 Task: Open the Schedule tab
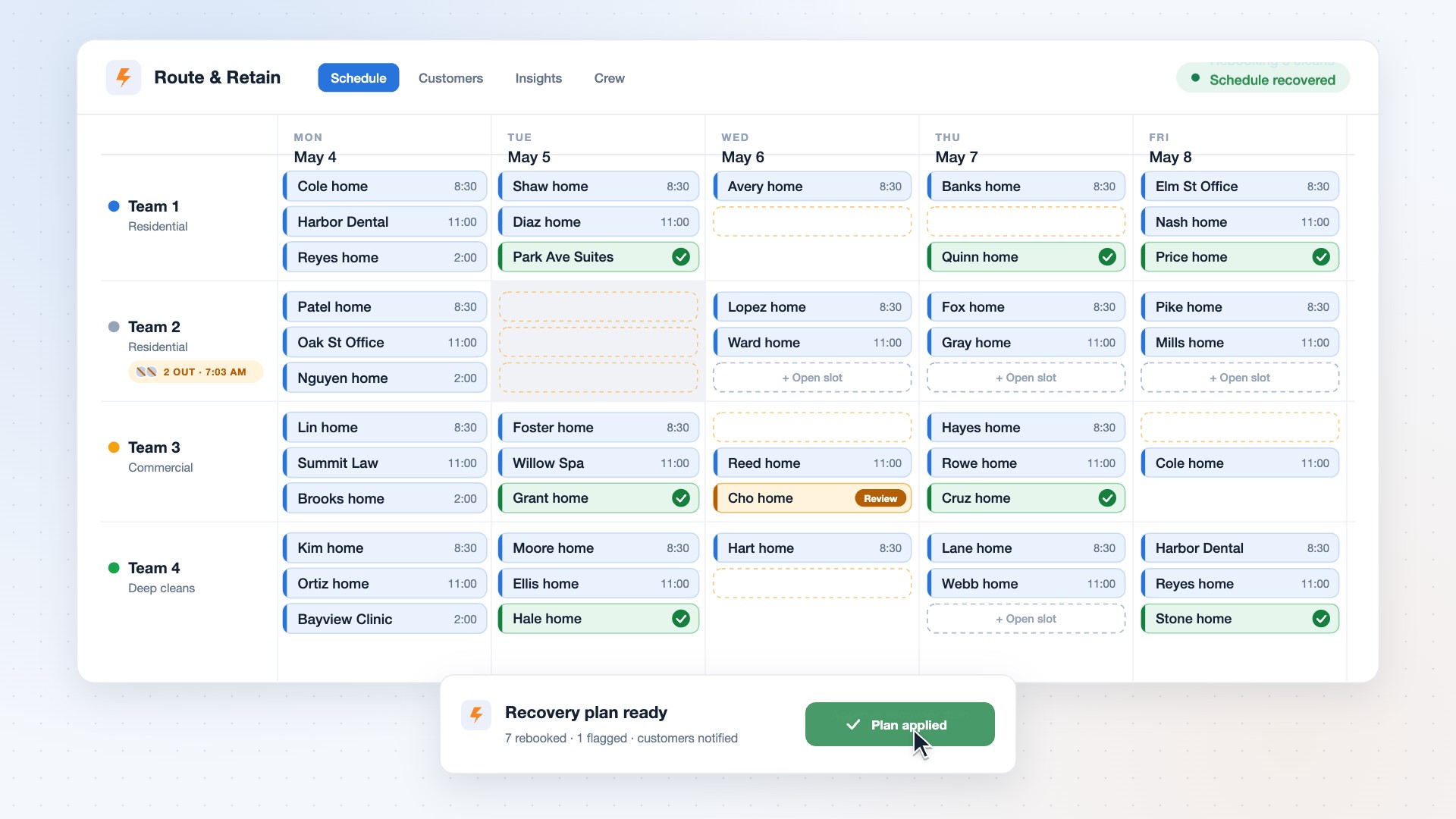358,77
